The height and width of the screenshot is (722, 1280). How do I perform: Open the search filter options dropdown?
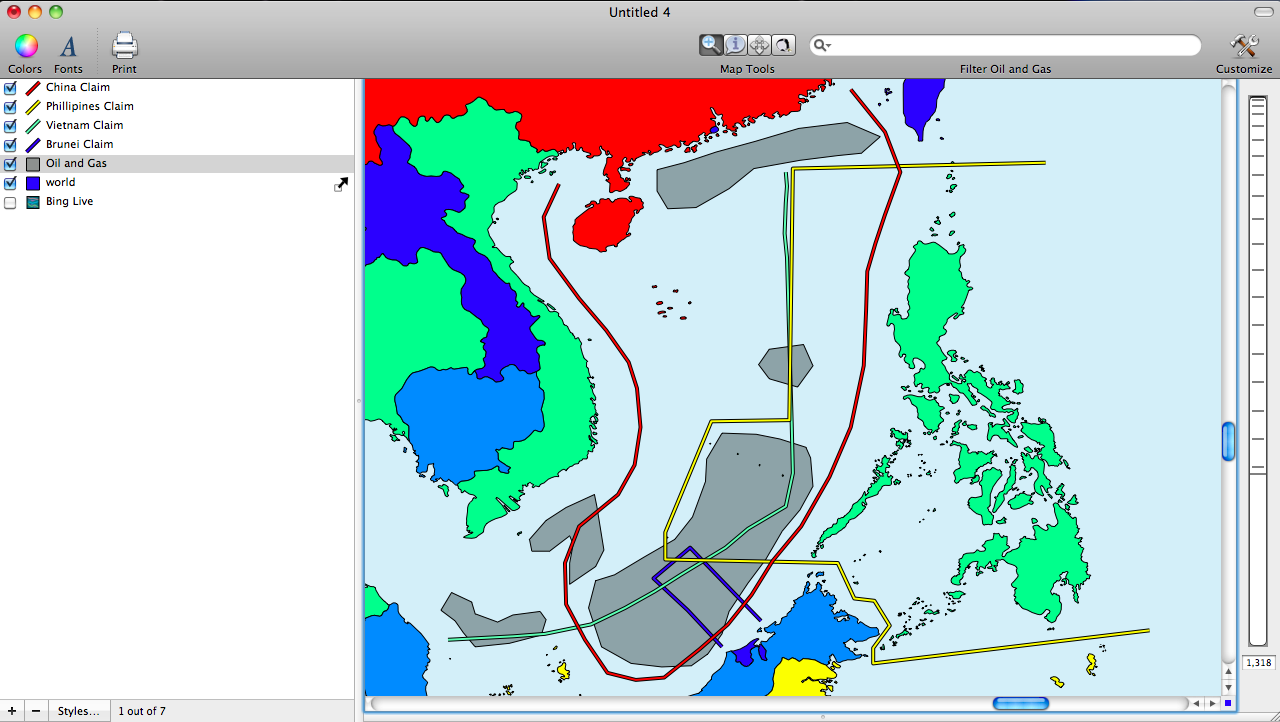[x=822, y=46]
